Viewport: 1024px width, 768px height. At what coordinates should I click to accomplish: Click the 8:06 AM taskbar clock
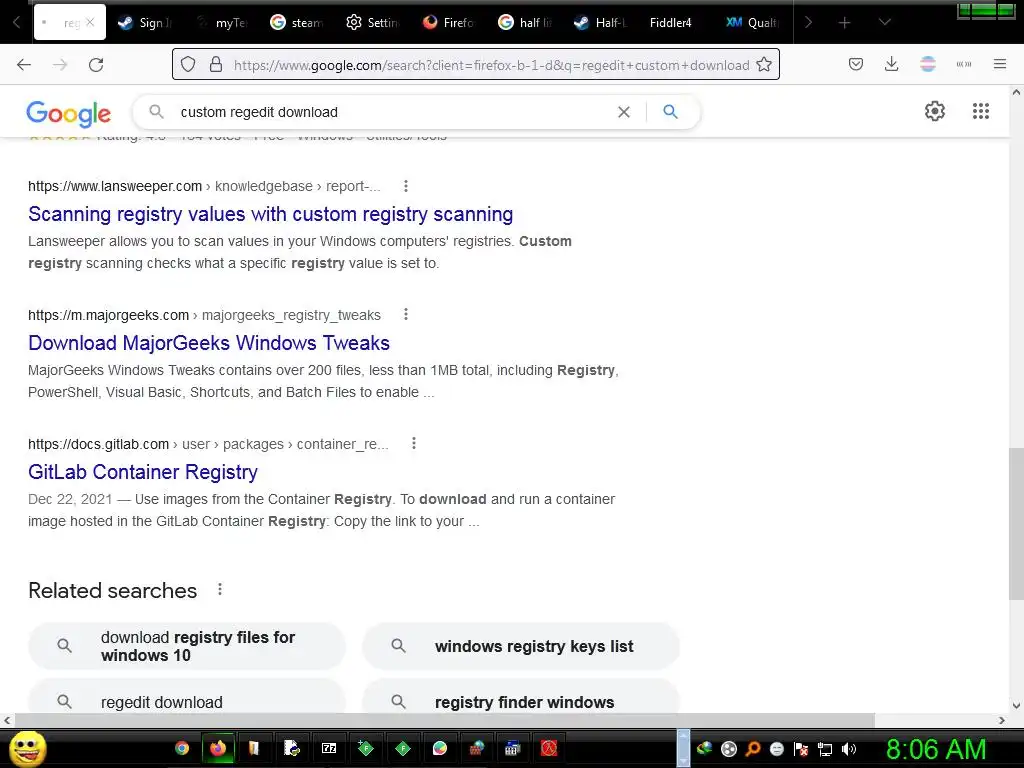936,749
